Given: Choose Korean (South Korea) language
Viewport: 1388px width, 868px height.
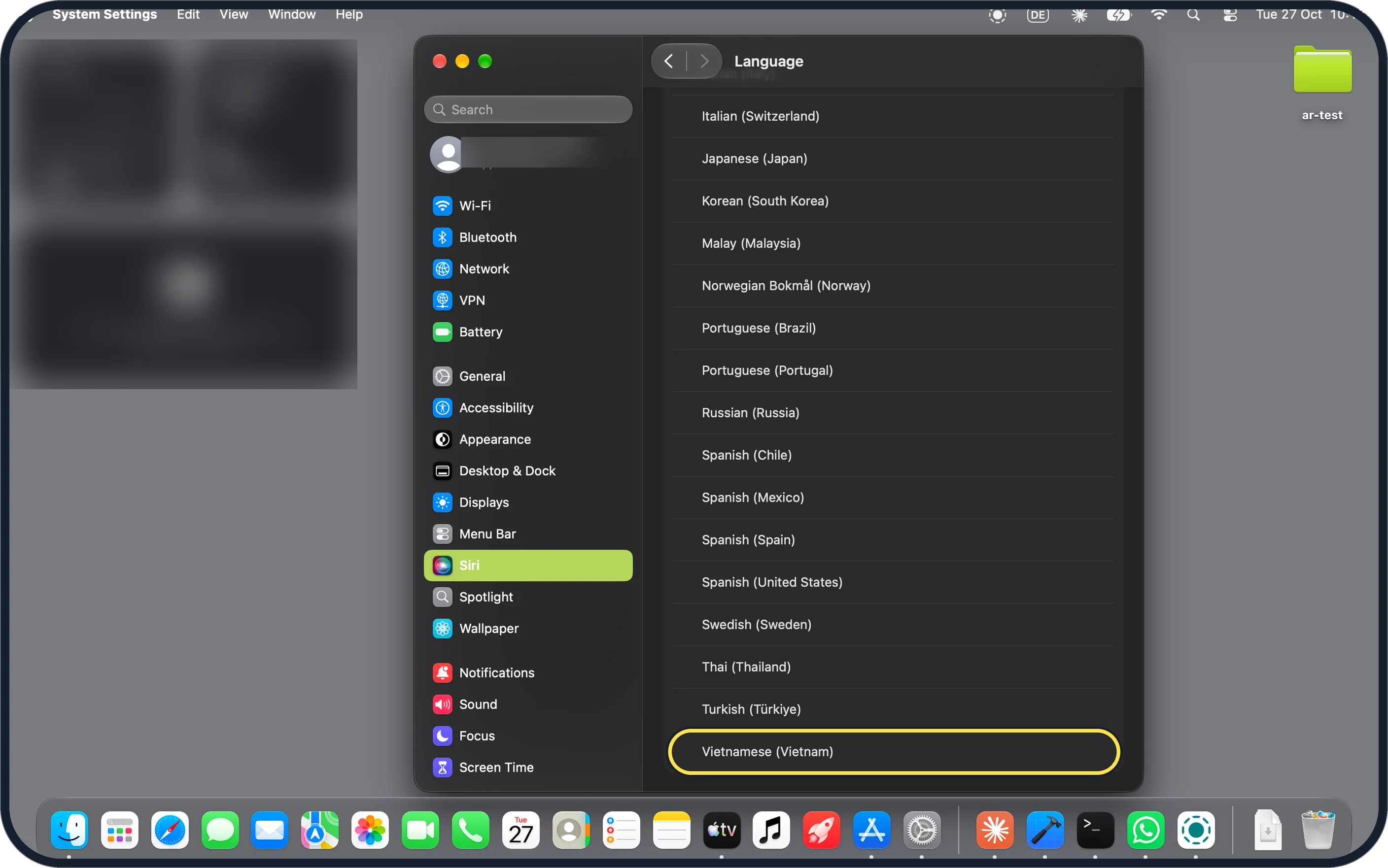Looking at the screenshot, I should coord(893,201).
